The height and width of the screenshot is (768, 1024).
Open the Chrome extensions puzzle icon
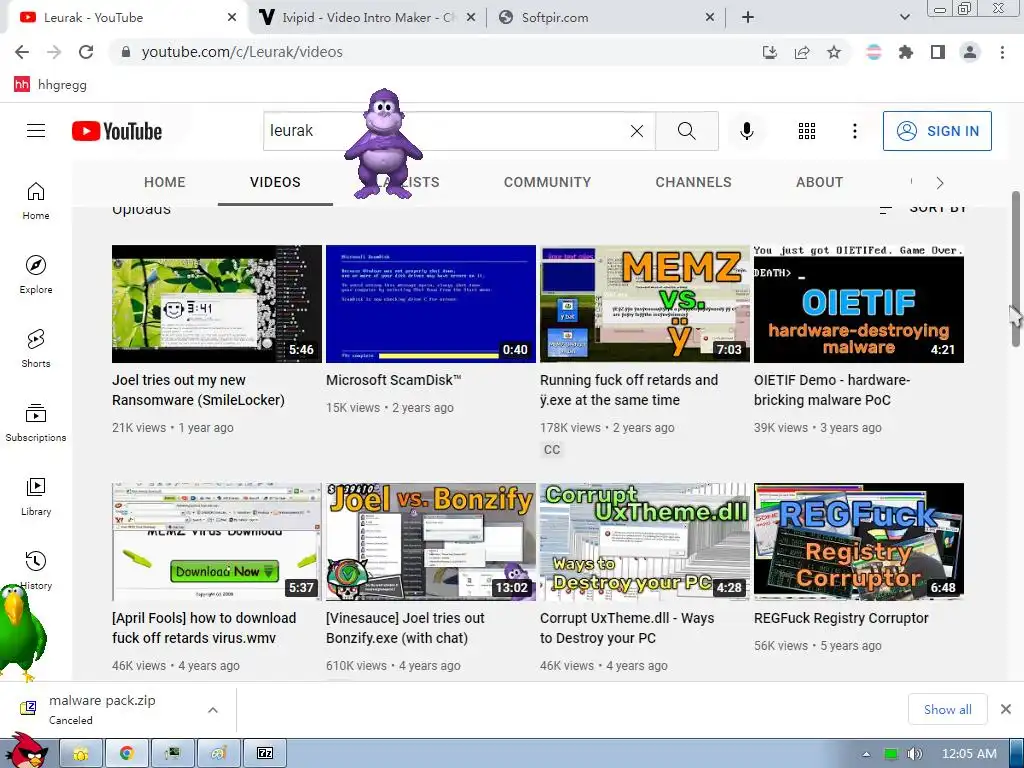coord(906,52)
